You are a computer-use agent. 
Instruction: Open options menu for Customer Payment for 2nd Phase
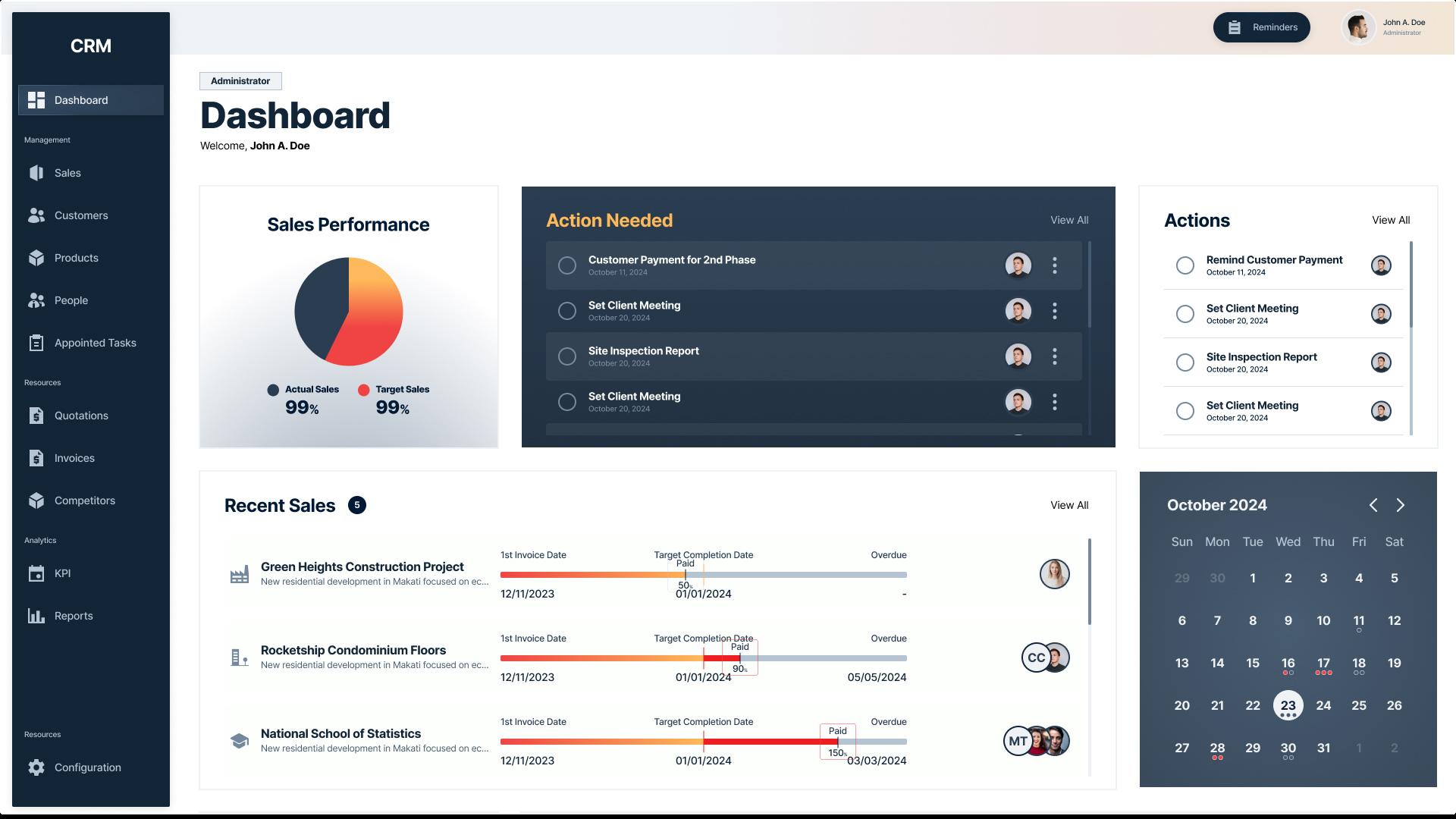(1054, 265)
